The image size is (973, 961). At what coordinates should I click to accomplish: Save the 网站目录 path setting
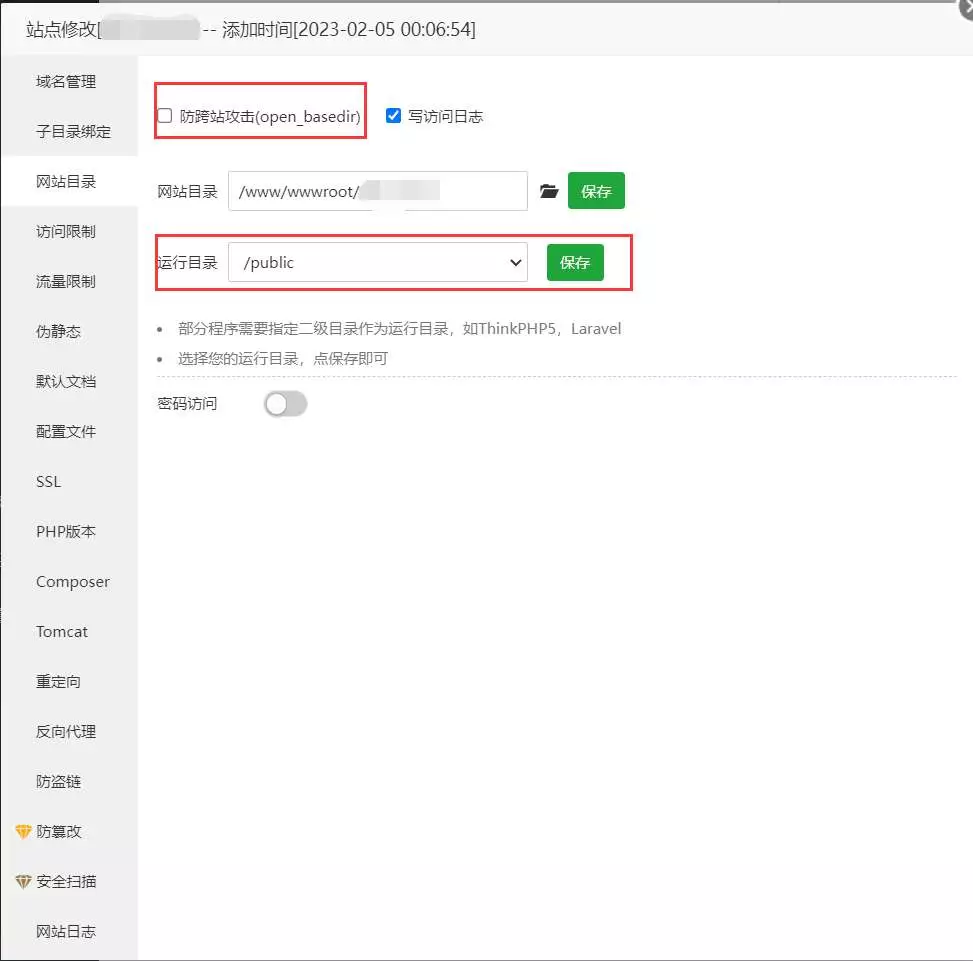click(x=596, y=191)
